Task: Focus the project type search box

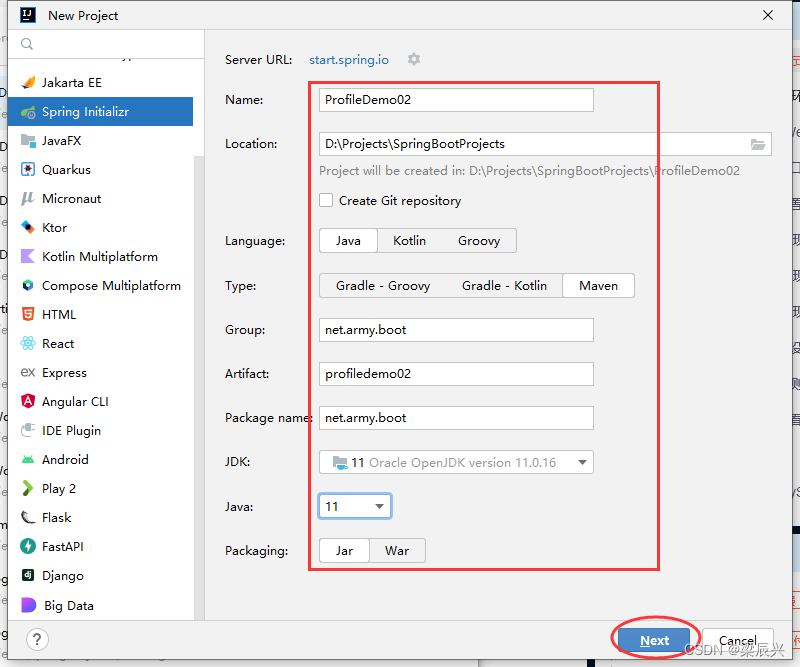Action: tap(107, 44)
